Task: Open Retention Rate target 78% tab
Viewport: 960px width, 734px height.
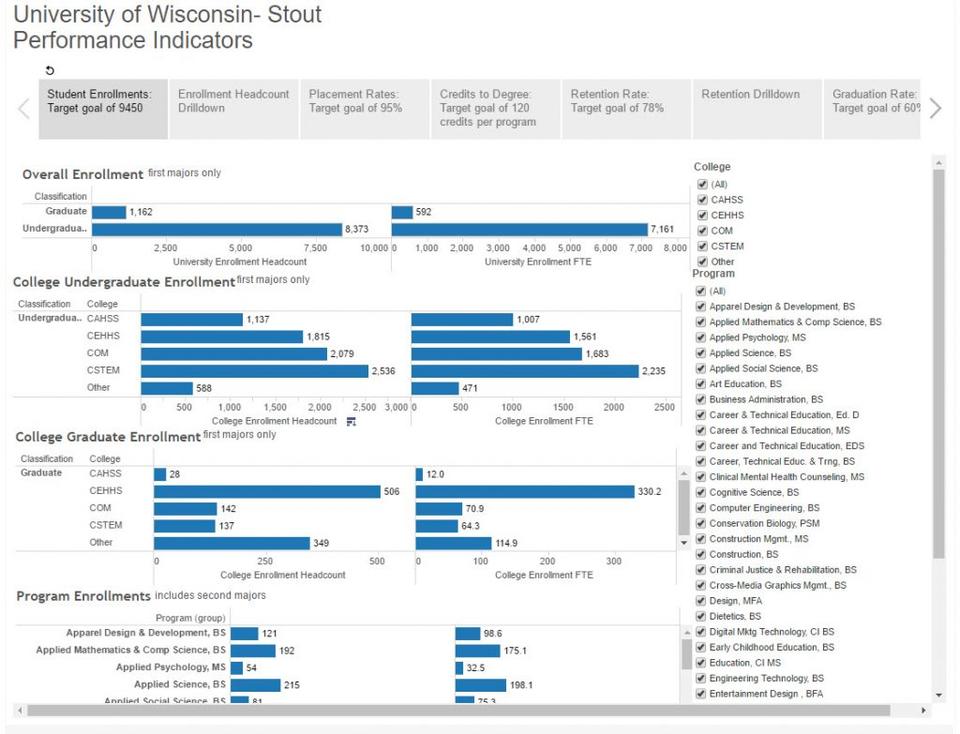Action: pyautogui.click(x=626, y=109)
